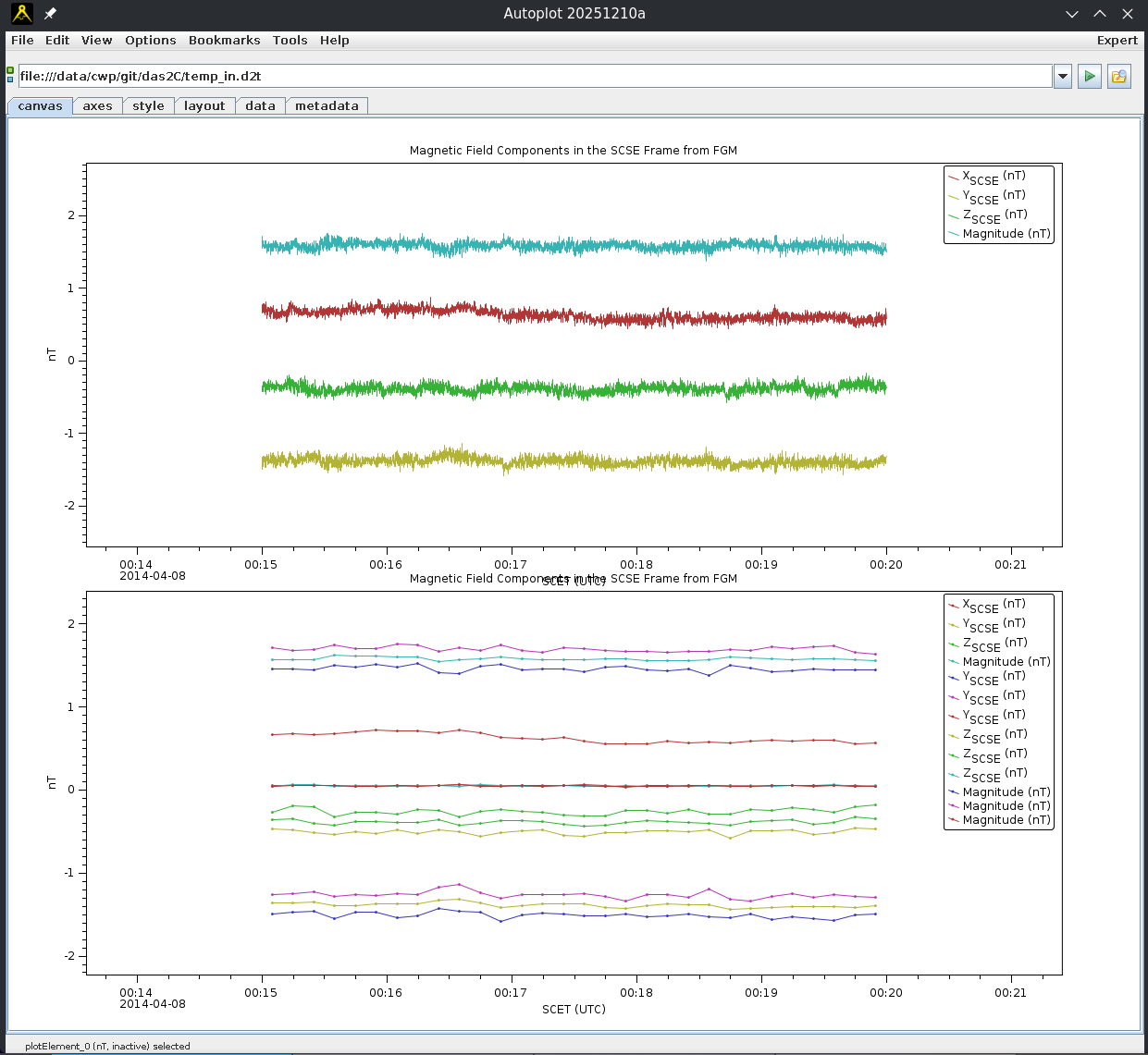This screenshot has width=1148, height=1055.
Task: Open the Tools menu
Action: point(290,41)
